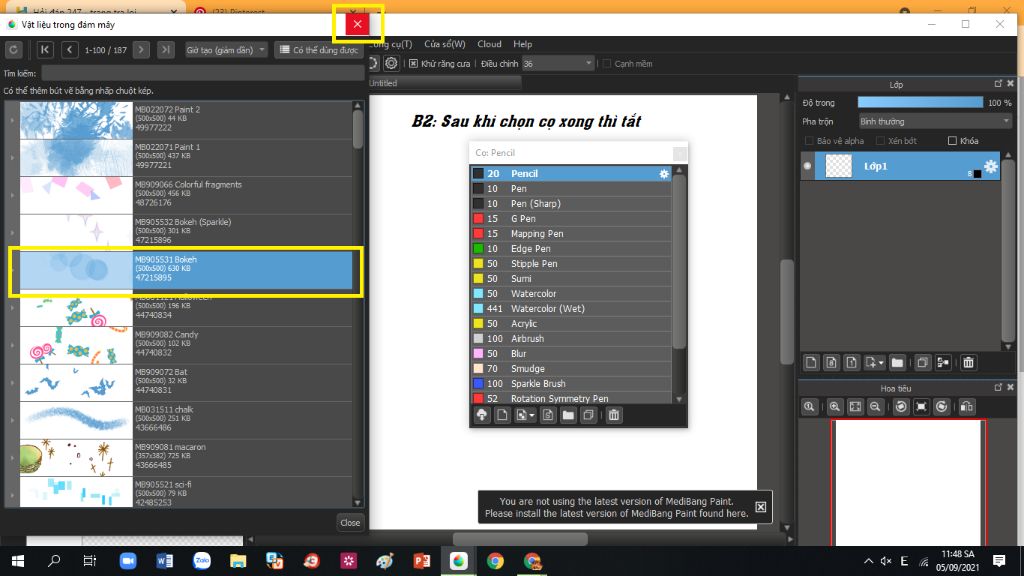Add a new 8-bit layer
The height and width of the screenshot is (576, 1024).
coord(831,362)
